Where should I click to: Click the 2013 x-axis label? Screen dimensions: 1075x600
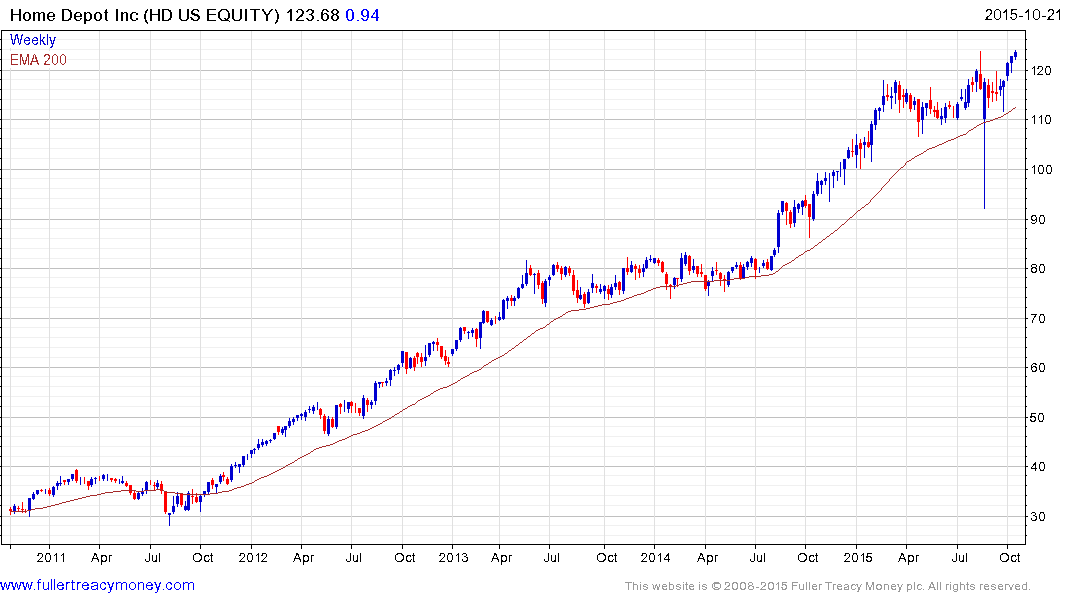(x=453, y=557)
